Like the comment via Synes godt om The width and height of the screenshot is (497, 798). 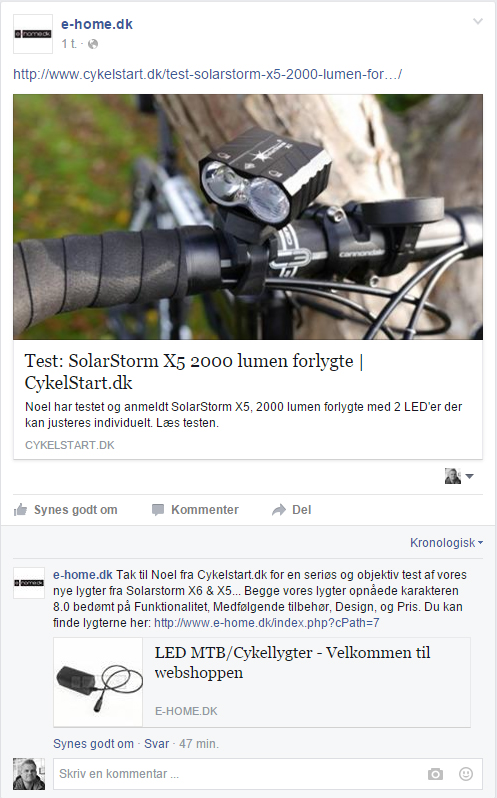point(94,744)
